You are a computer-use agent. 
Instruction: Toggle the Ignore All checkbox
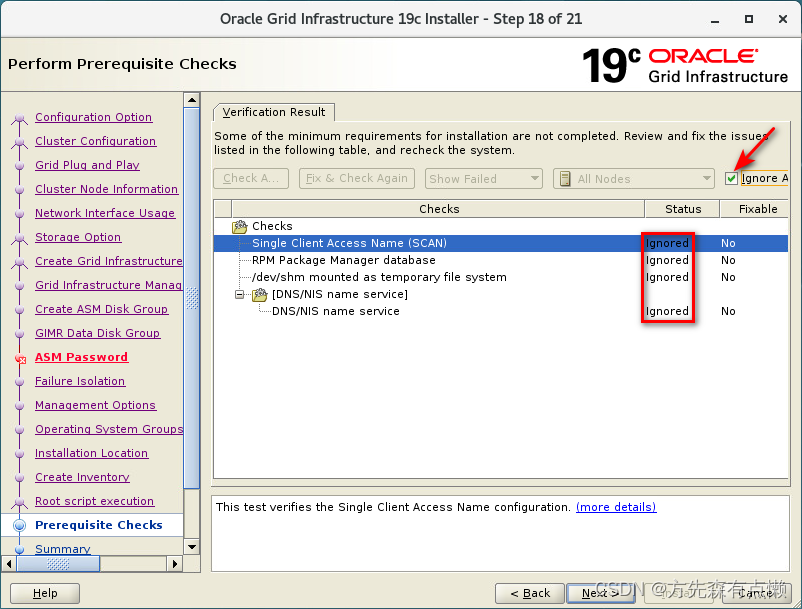pos(731,178)
